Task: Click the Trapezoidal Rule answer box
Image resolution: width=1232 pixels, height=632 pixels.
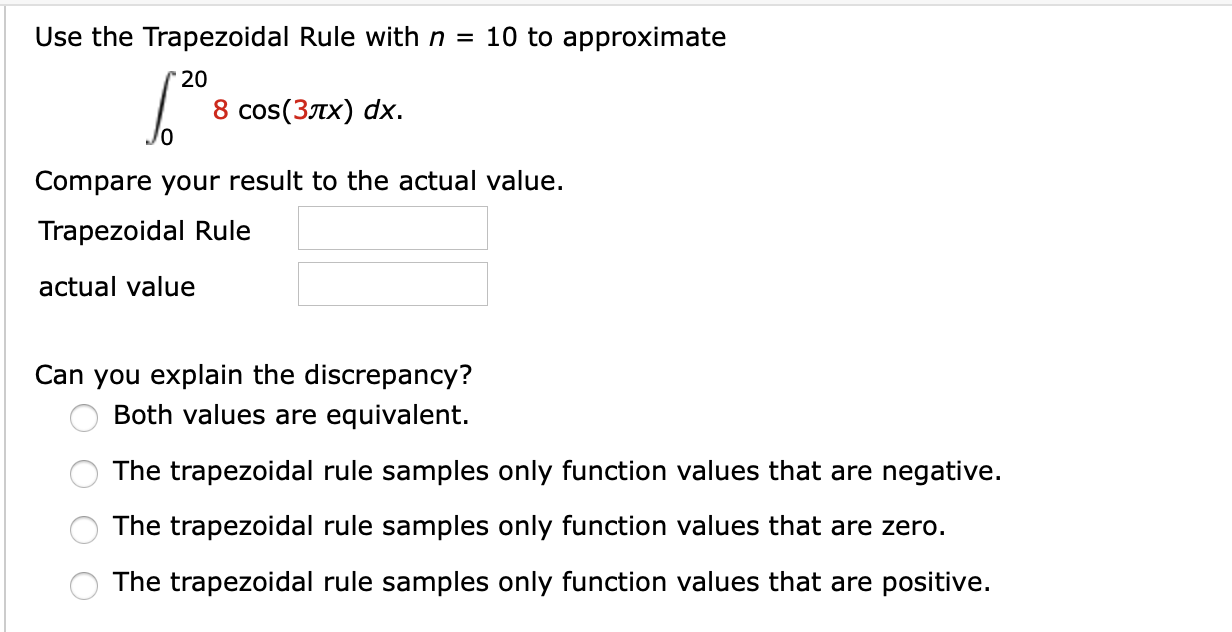Action: click(392, 228)
